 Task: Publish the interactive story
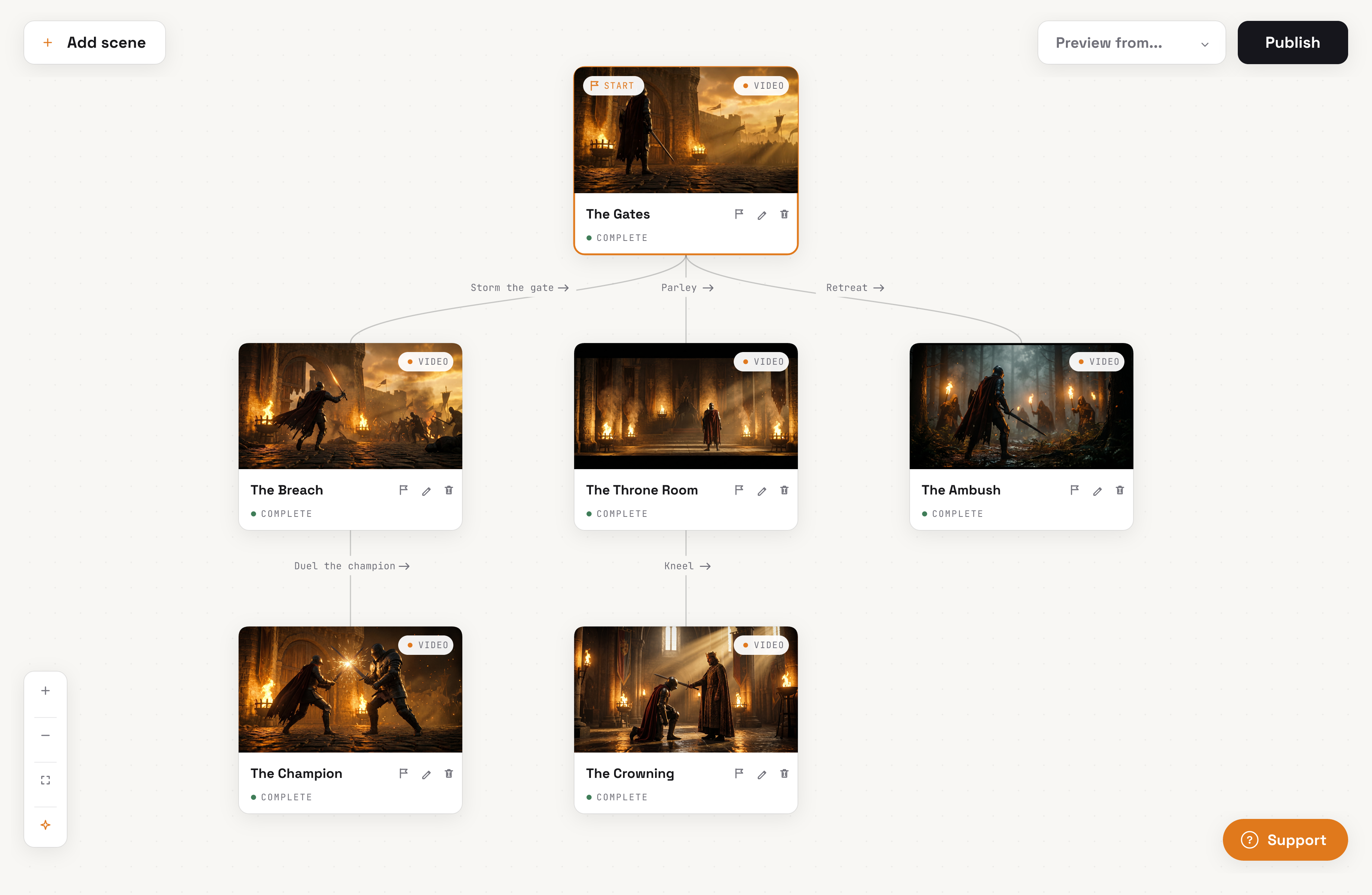(1293, 43)
